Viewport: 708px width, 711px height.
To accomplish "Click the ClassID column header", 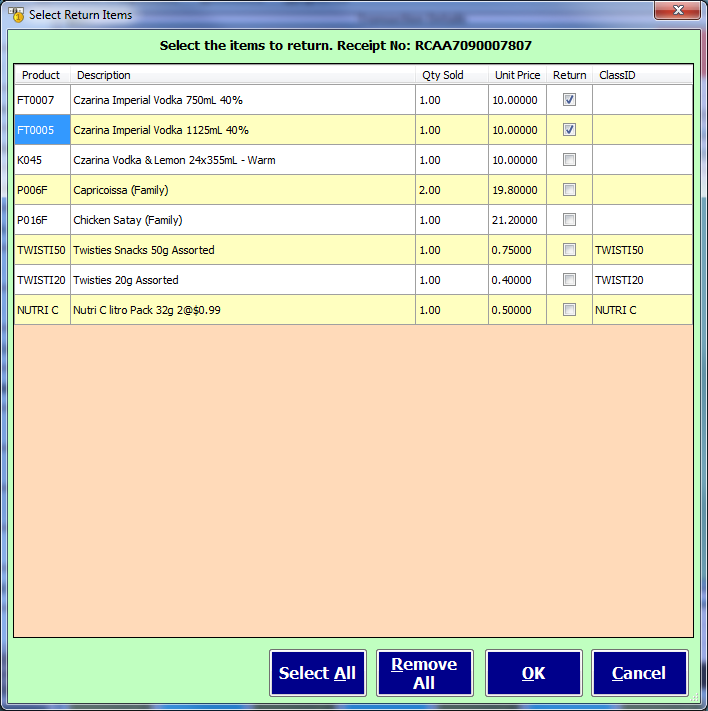I will 642,75.
